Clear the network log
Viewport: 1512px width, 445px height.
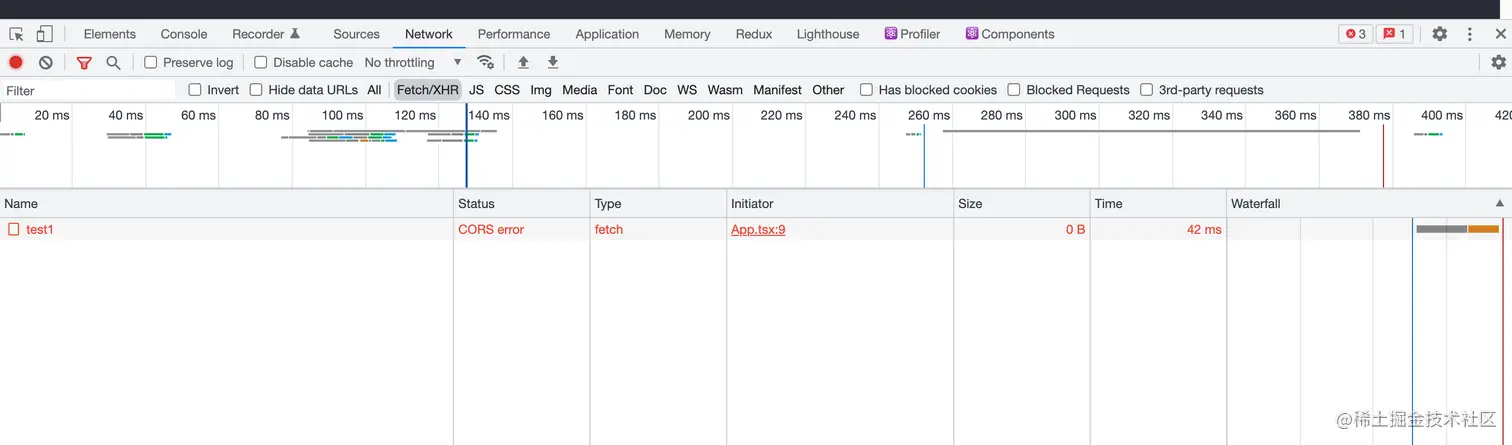(46, 62)
